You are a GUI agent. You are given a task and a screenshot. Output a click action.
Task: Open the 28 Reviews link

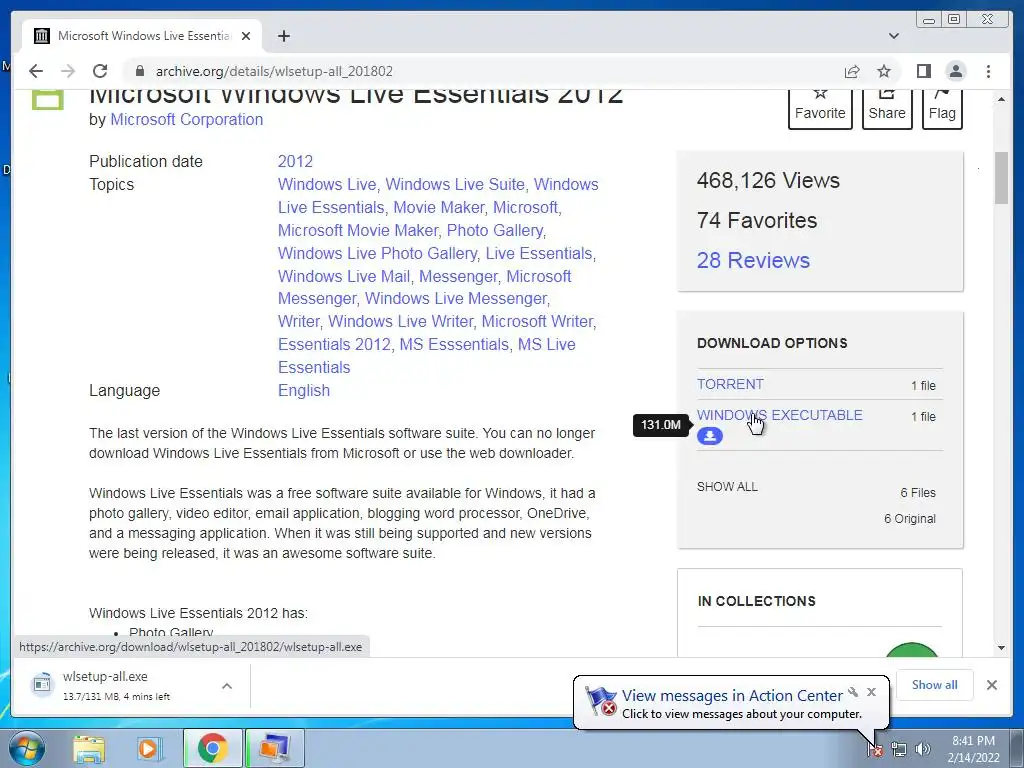753,260
